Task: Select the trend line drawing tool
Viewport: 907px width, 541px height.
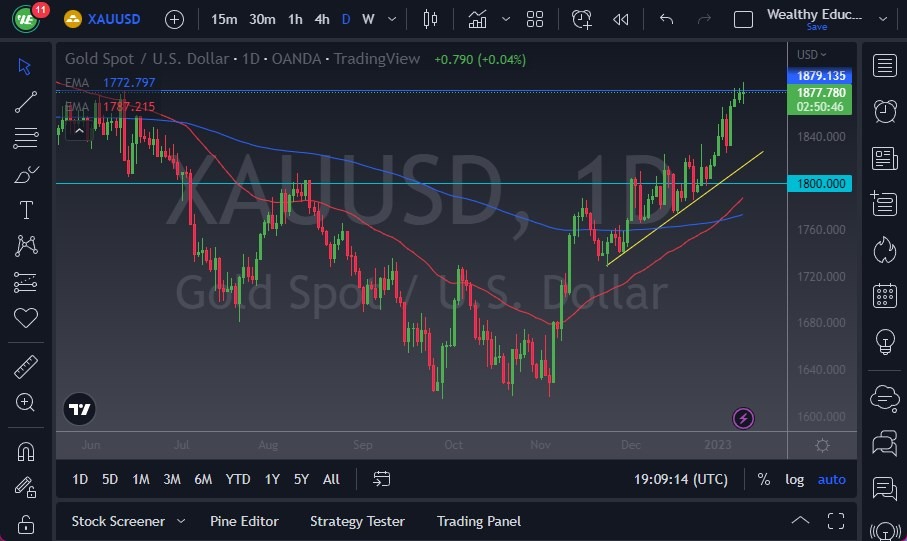Action: point(25,102)
